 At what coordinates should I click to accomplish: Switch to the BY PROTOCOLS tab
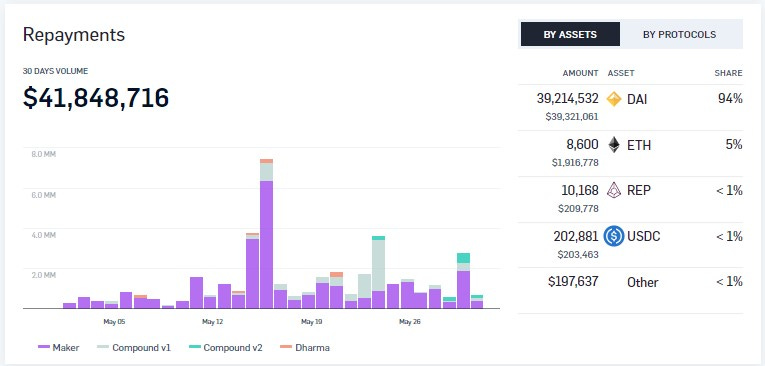679,34
